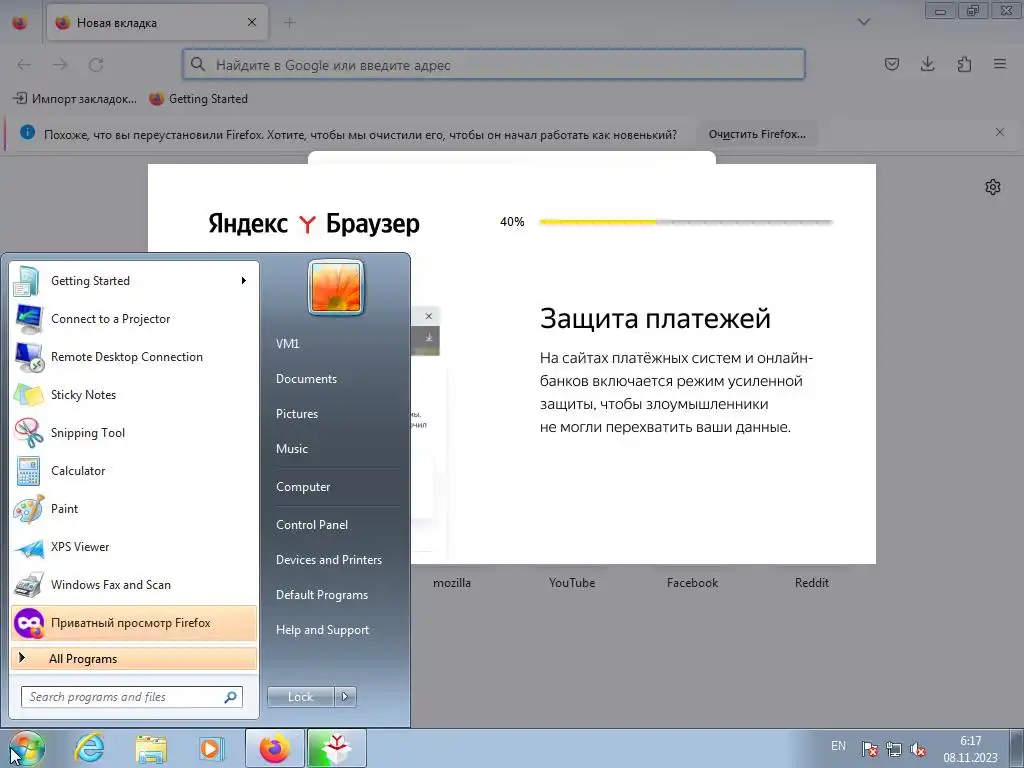Image resolution: width=1024 pixels, height=768 pixels.
Task: Click the Firefox back arrow
Action: coord(24,65)
